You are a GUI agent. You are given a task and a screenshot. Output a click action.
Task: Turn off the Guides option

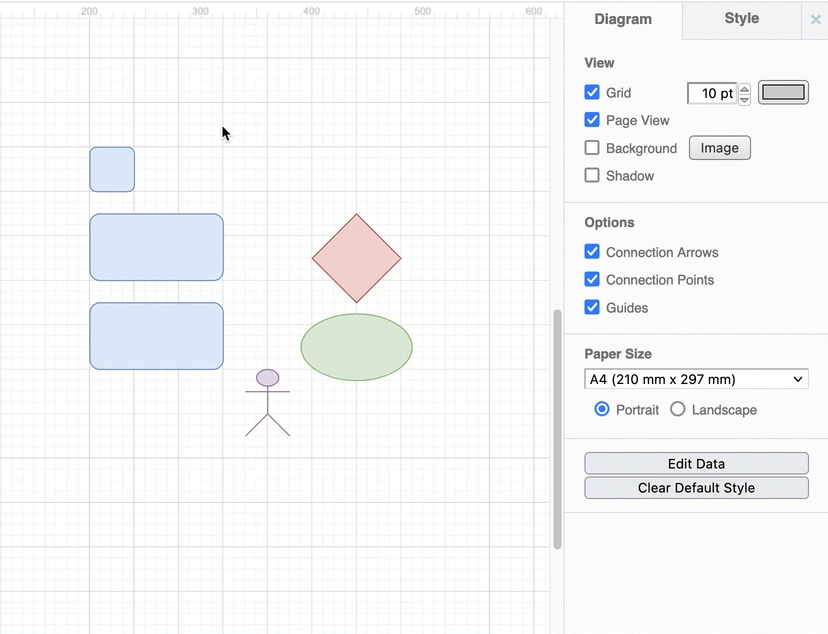click(x=592, y=307)
